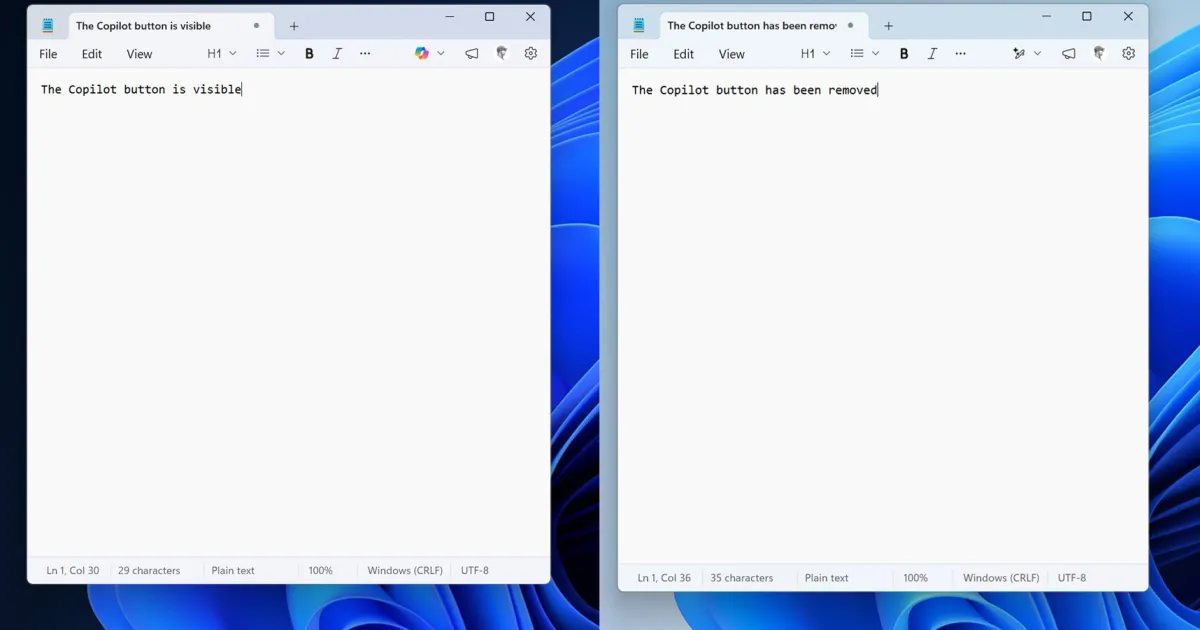Maximize the left Notepad window

(x=490, y=17)
